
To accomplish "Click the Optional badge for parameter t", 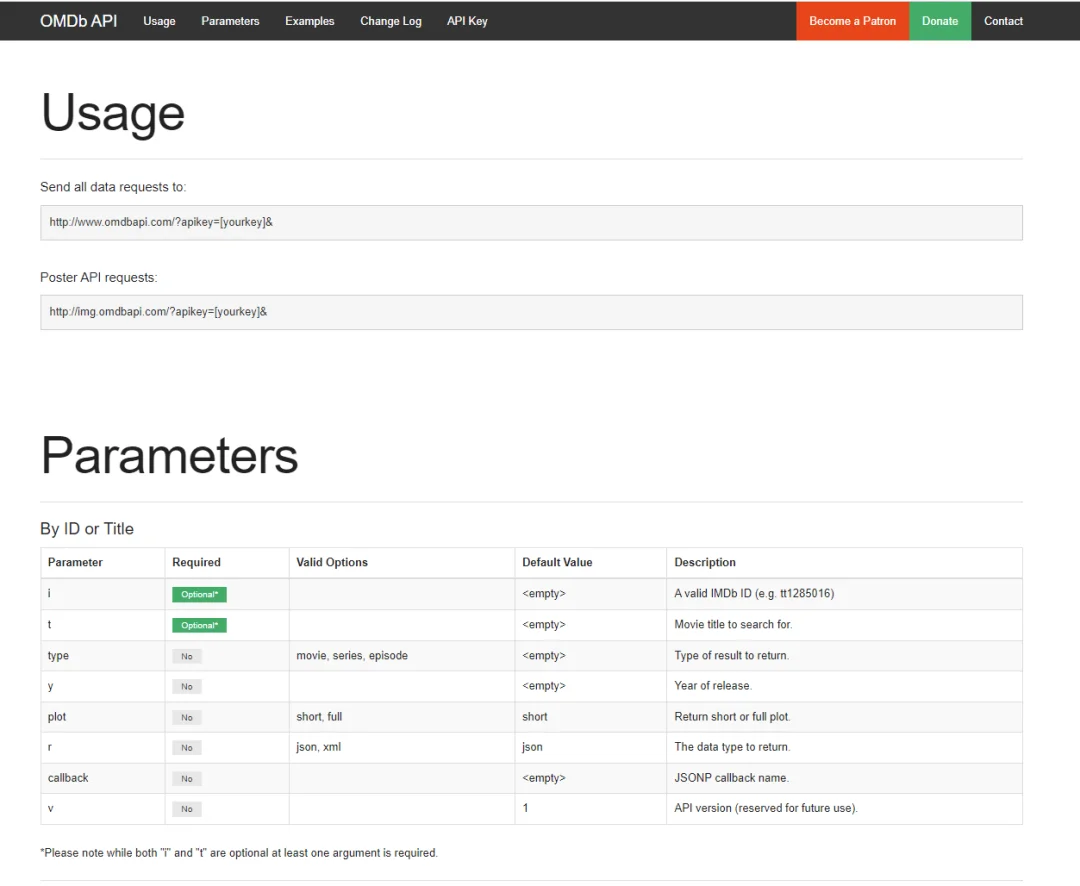I will click(199, 626).
